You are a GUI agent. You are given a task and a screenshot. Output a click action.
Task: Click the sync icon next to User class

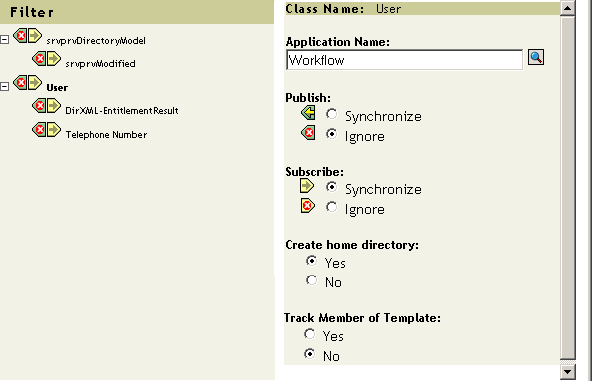pyautogui.click(x=28, y=82)
